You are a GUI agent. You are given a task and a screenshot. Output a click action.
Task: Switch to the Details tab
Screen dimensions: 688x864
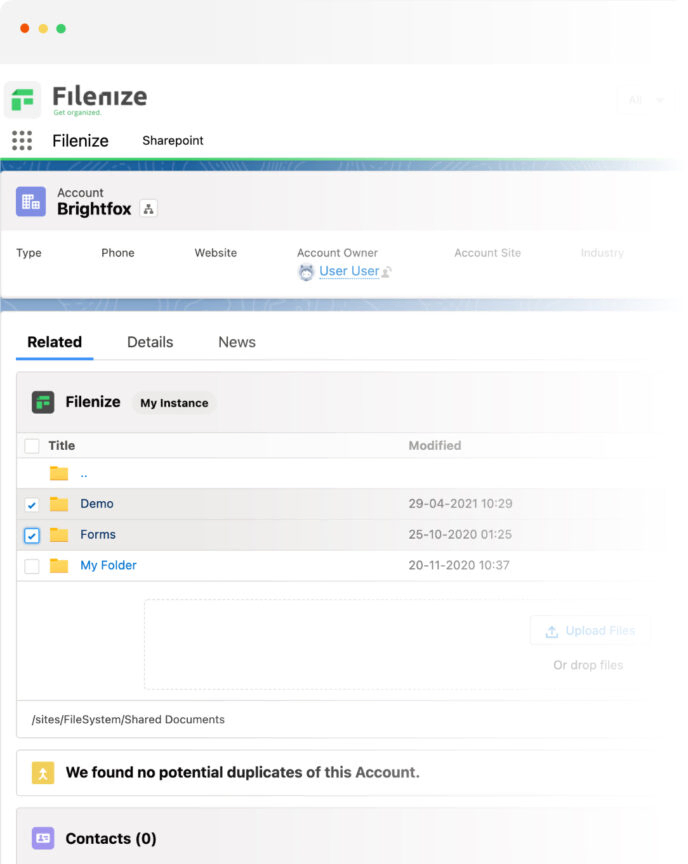pyautogui.click(x=150, y=342)
